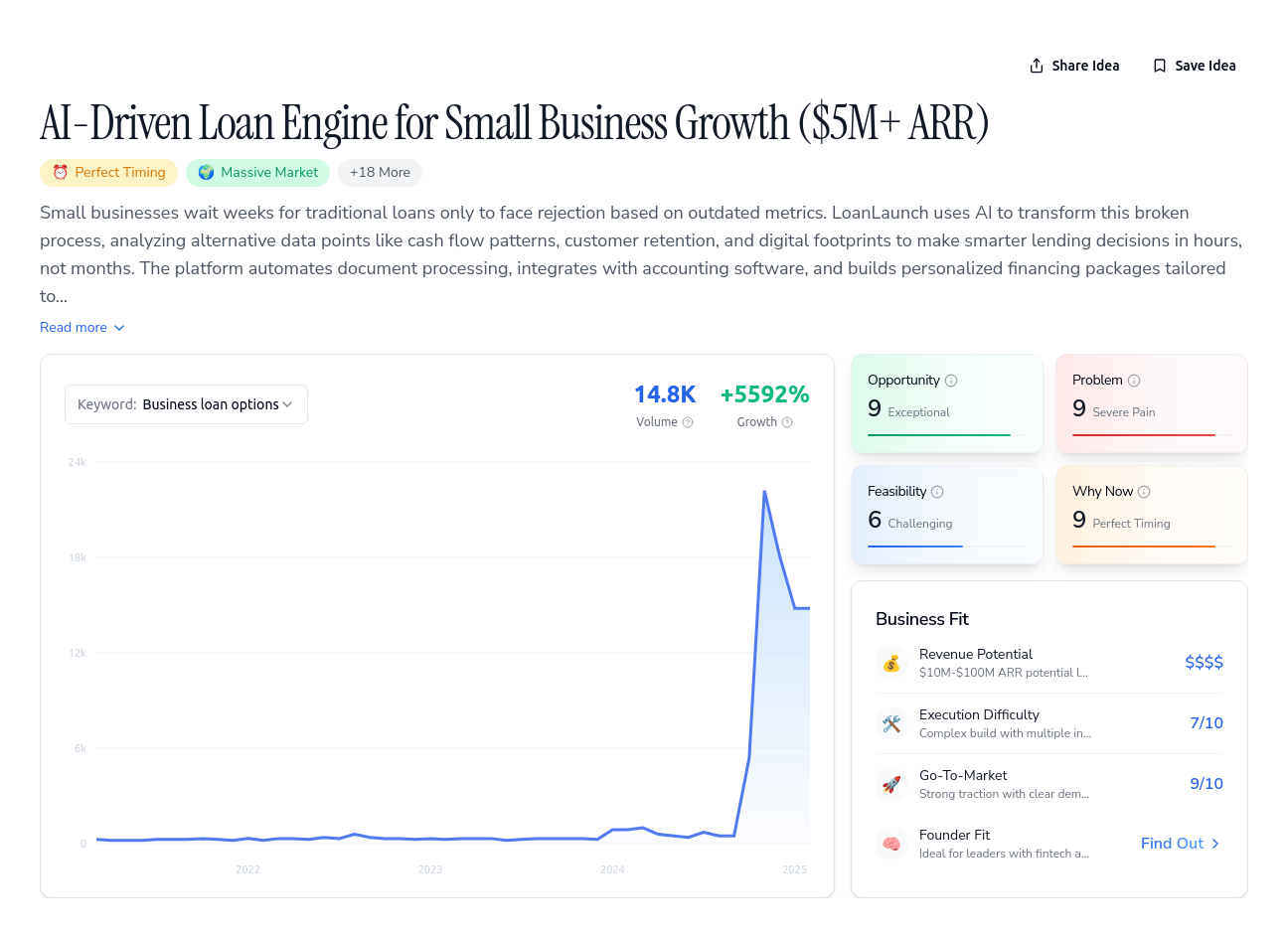The height and width of the screenshot is (938, 1288).
Task: Click the Founder Fit row title
Action: 954,835
